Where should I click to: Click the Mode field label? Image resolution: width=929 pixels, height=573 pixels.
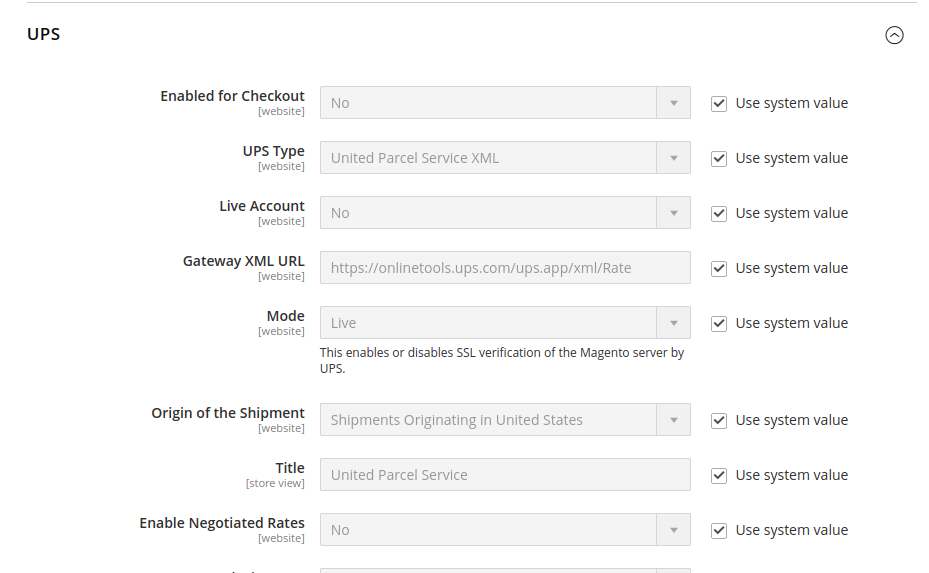tap(286, 316)
